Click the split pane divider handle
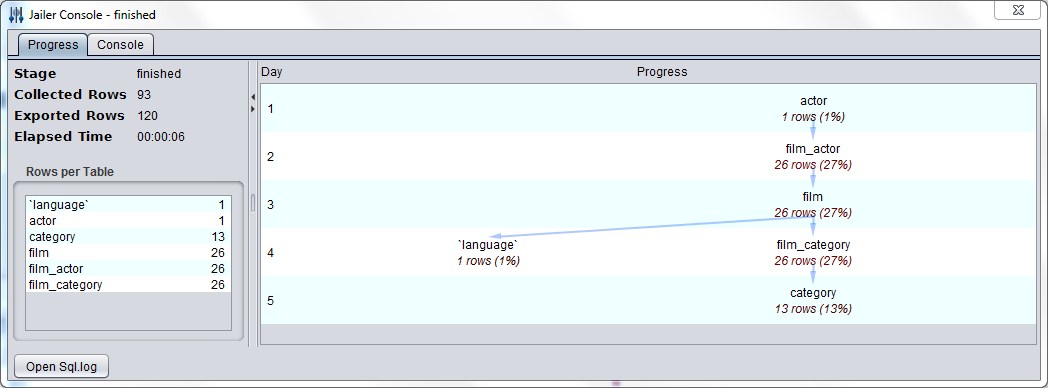This screenshot has height=388, width=1048. [x=253, y=203]
